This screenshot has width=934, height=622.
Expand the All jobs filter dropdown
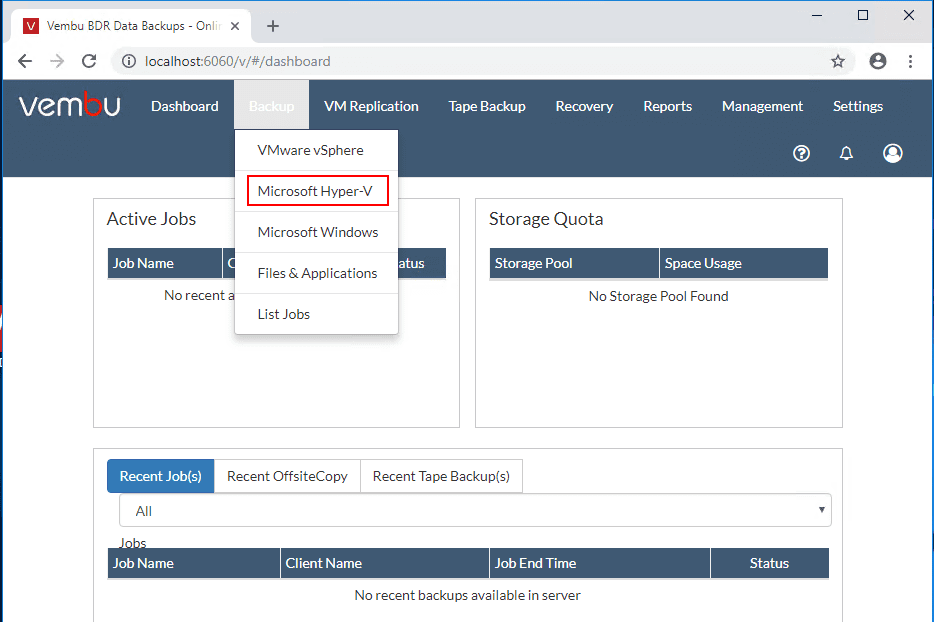click(x=475, y=511)
